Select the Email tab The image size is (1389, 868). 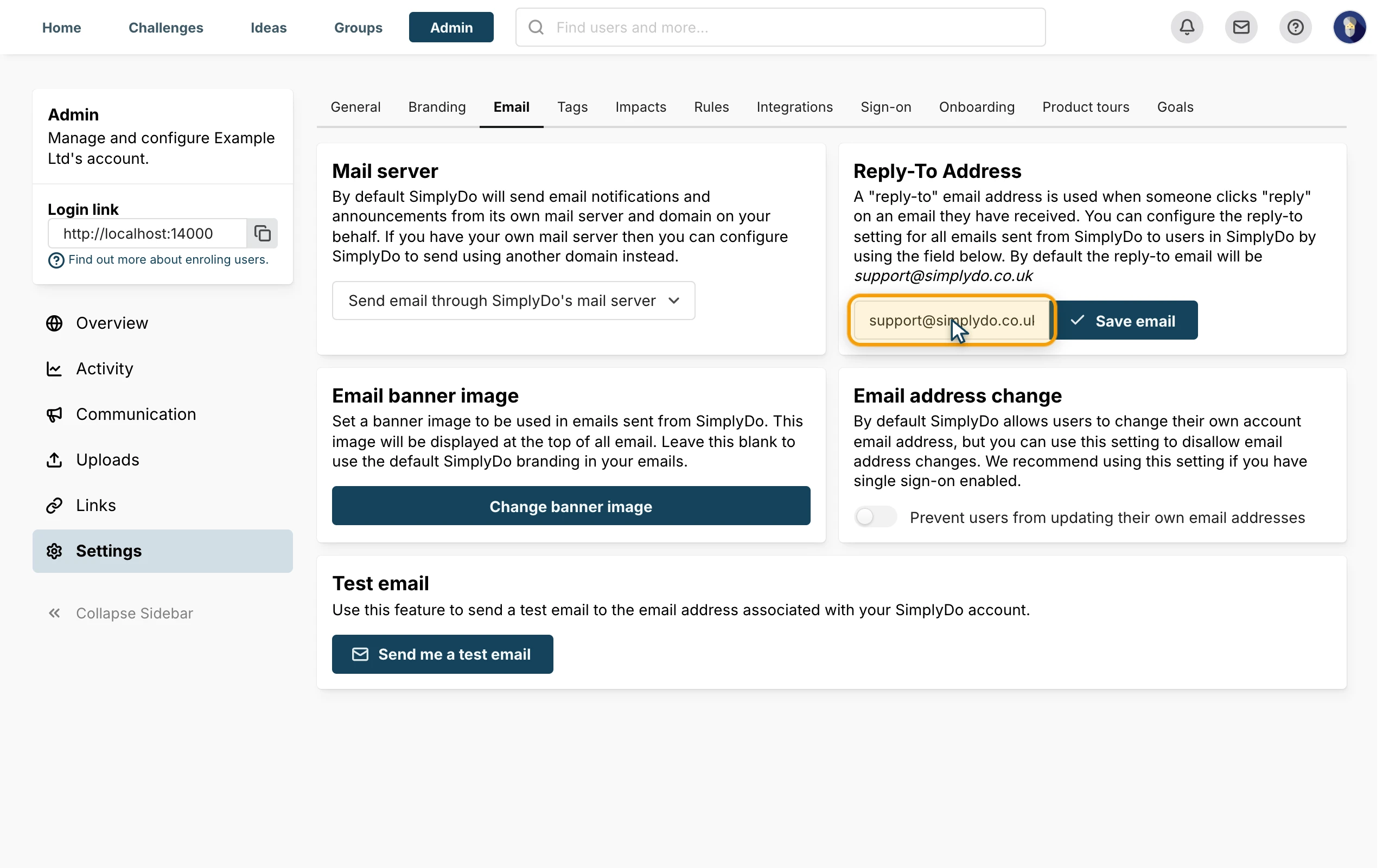512,107
